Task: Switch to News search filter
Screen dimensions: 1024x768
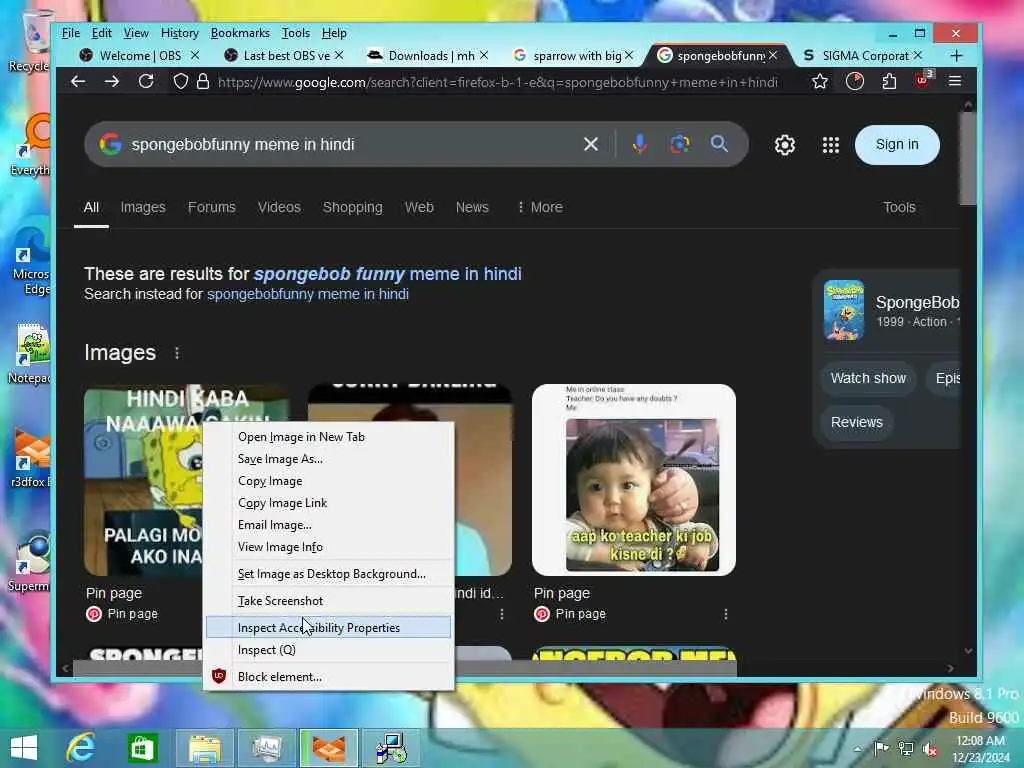Action: [472, 207]
